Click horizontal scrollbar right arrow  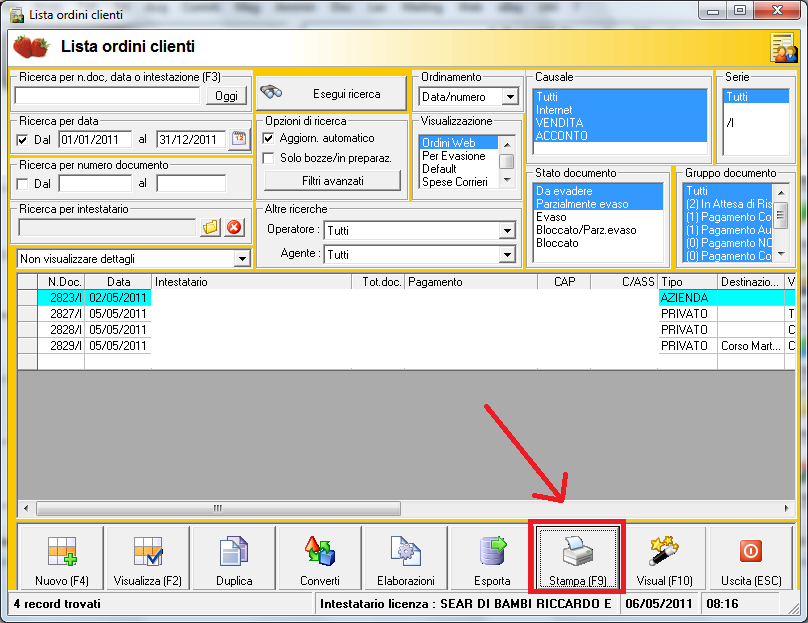[x=786, y=508]
